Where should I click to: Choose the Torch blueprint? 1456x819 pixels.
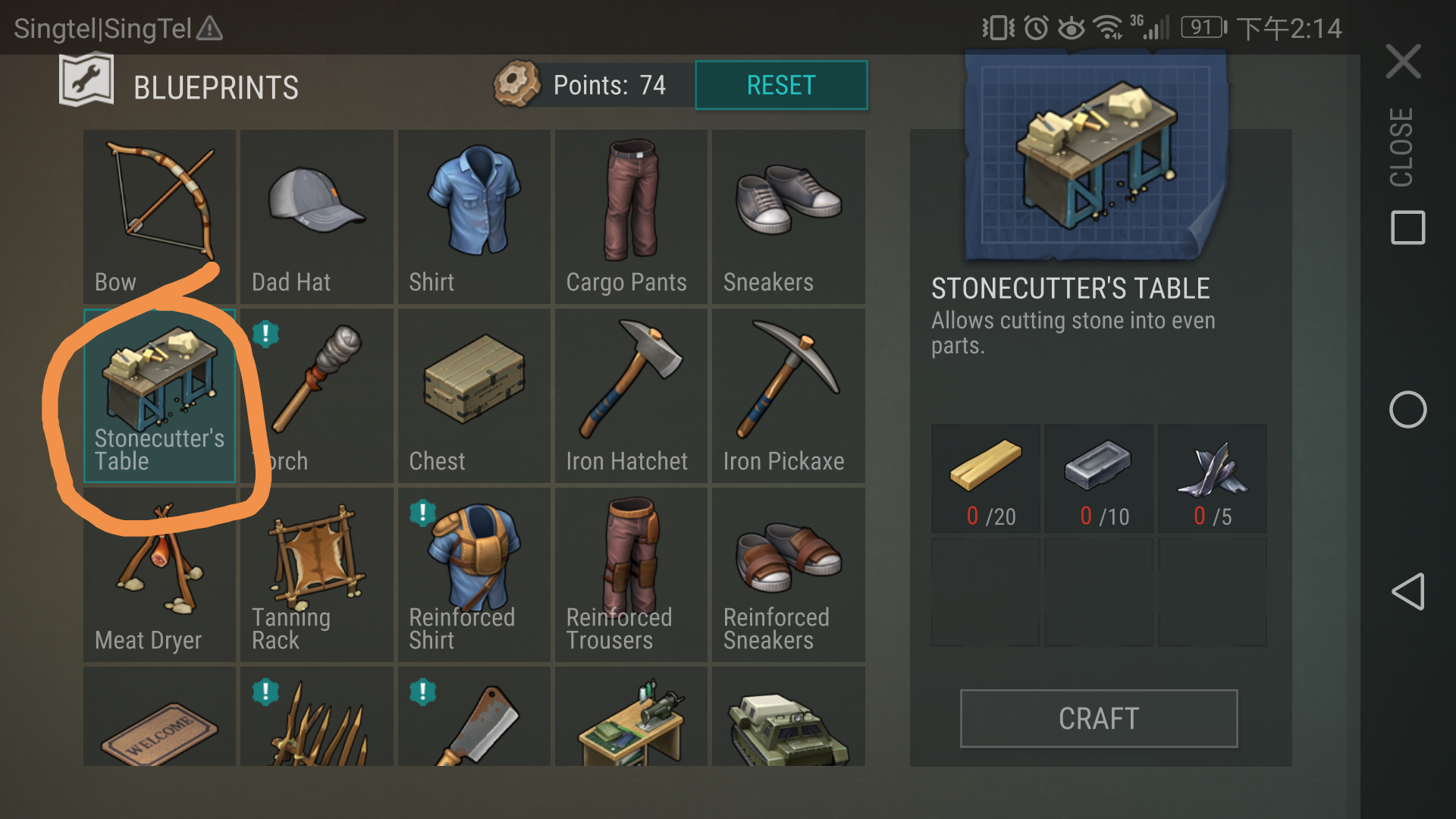[x=317, y=396]
